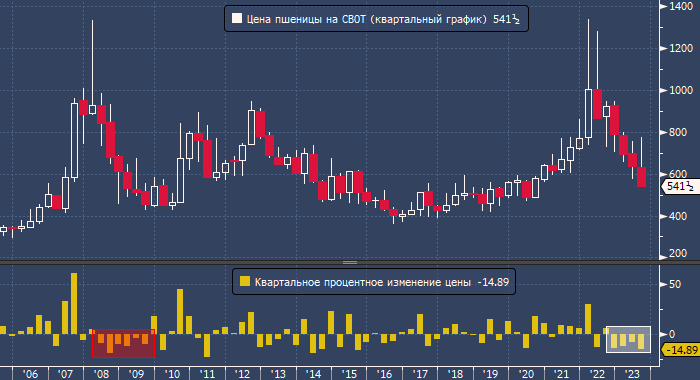Click the 1000 price axis label
The image size is (700, 380).
pos(681,90)
